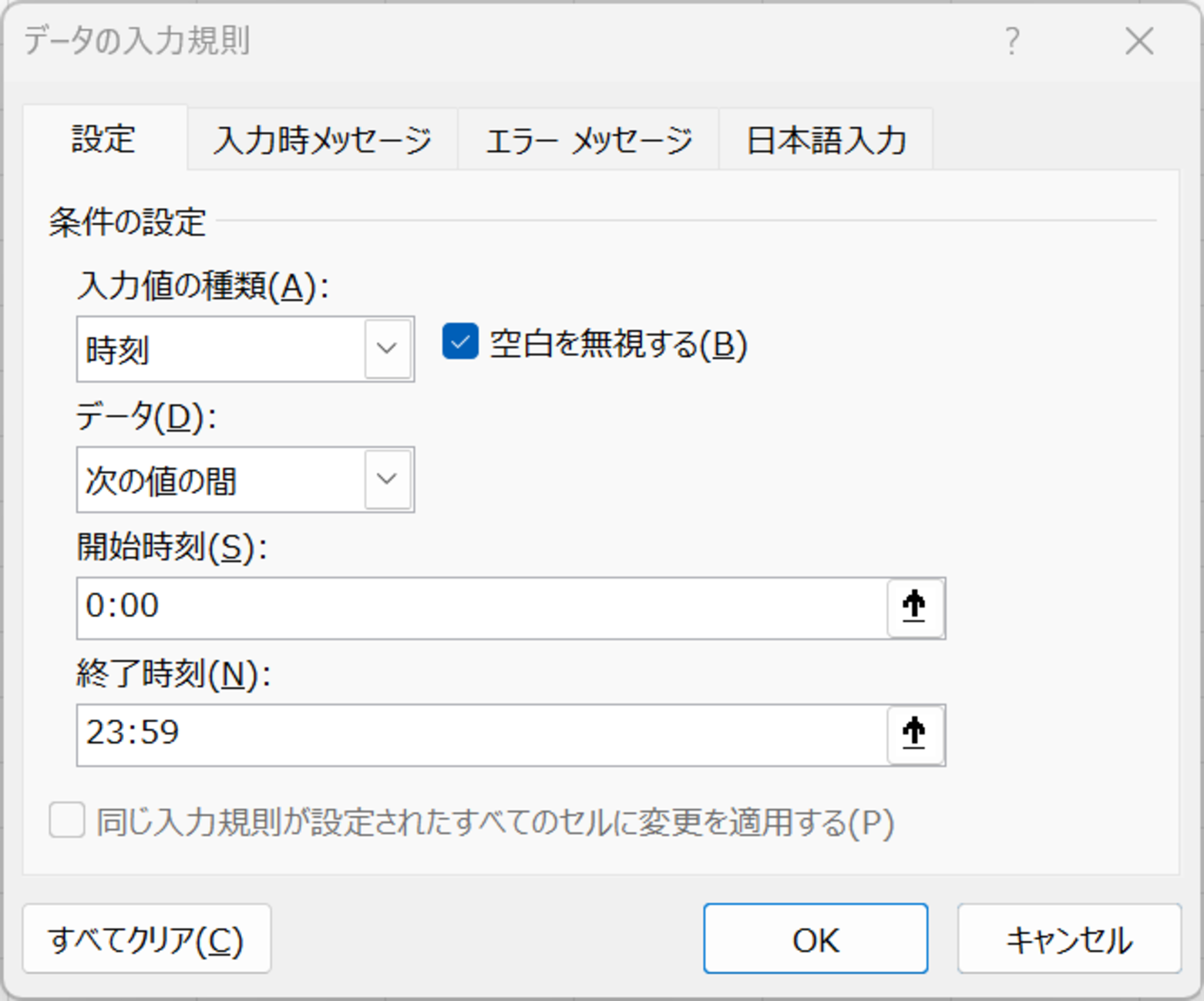Open the dialog help via question mark icon

click(x=1011, y=42)
